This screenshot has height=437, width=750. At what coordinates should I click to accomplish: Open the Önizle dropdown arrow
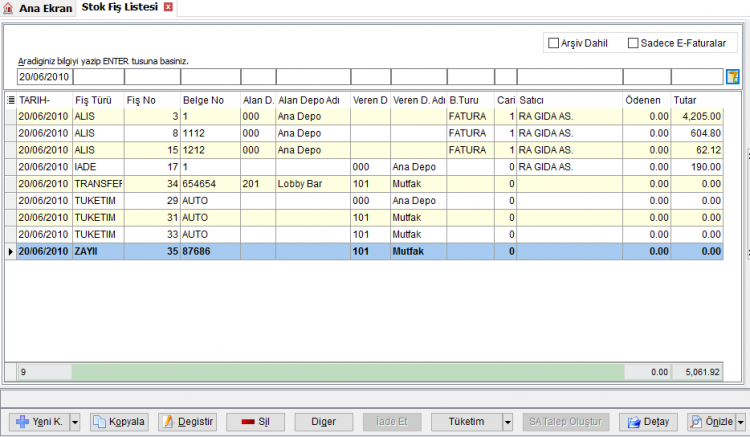(740, 422)
